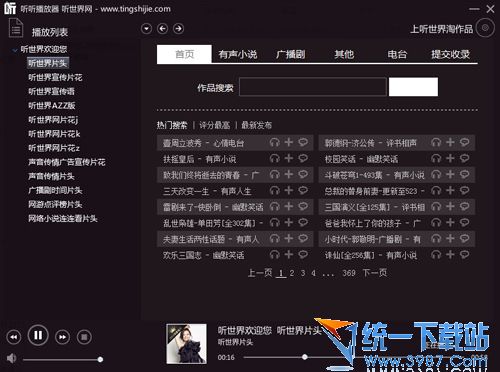Select the 评分最高 filter link
Image resolution: width=500 pixels, height=372 pixels.
(x=214, y=125)
